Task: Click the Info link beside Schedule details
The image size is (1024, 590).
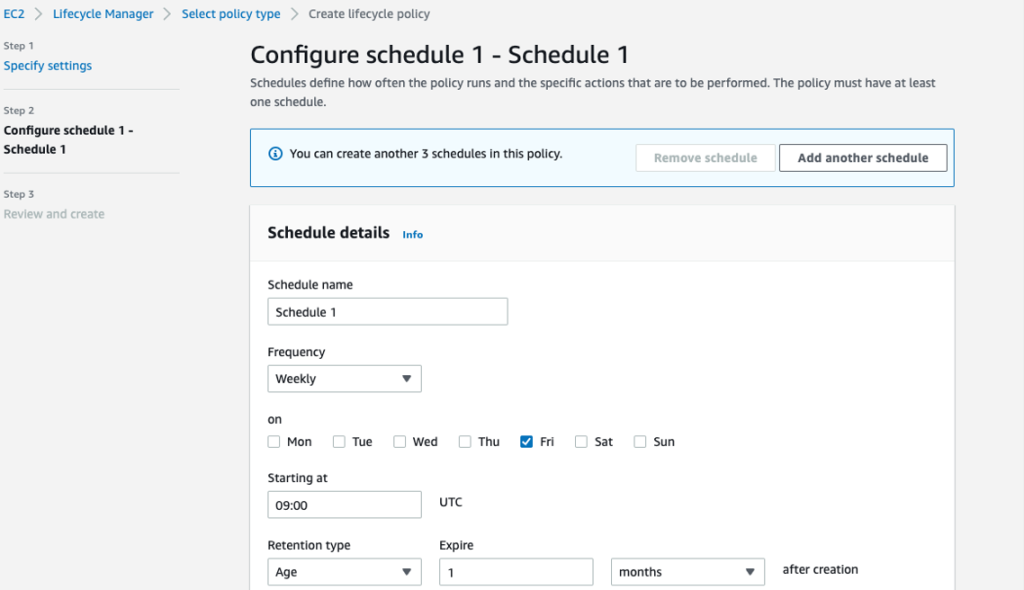Action: pyautogui.click(x=412, y=234)
